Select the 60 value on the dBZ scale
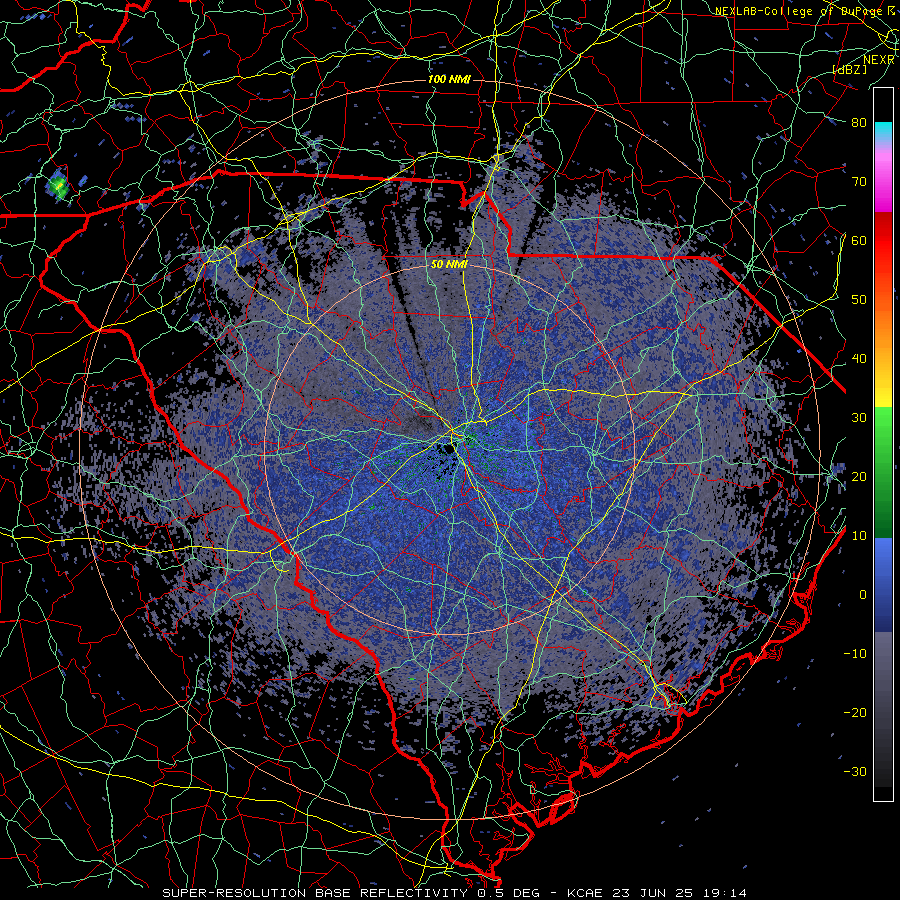The height and width of the screenshot is (900, 900). [859, 240]
